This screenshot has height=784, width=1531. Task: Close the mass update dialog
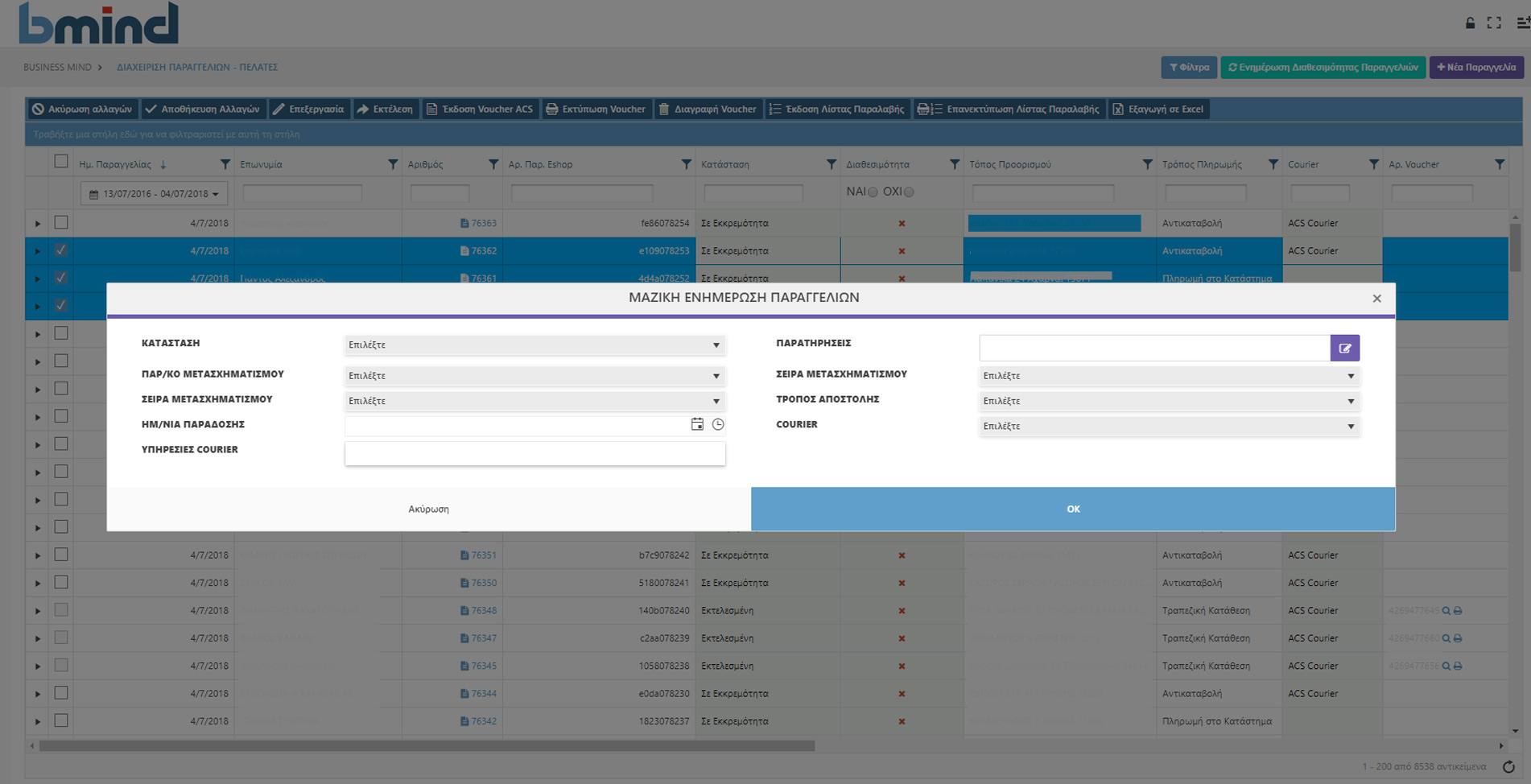[1376, 299]
